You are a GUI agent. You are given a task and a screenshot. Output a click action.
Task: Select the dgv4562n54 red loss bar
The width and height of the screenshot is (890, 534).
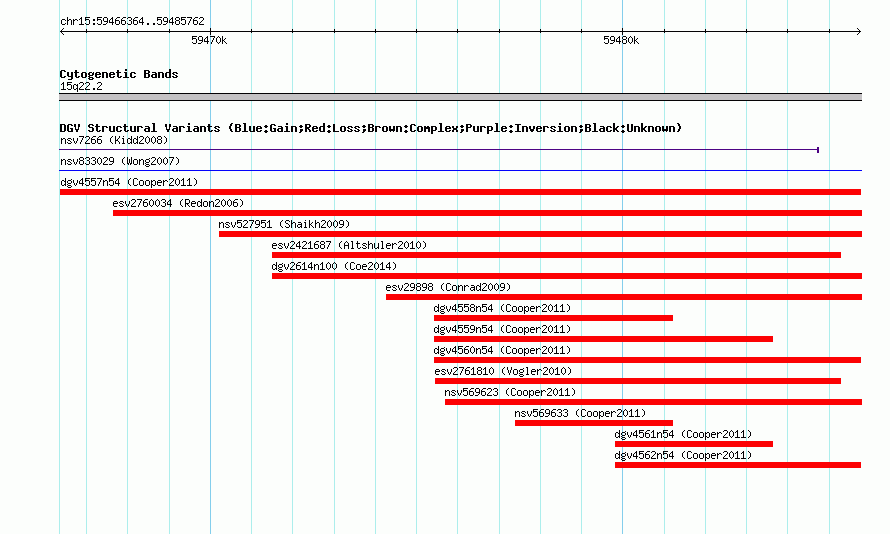coord(738,465)
